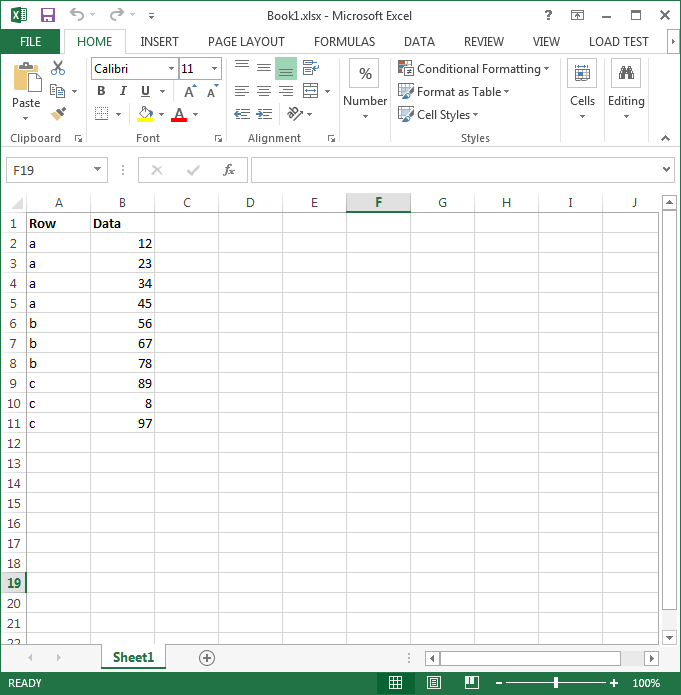Screen dimensions: 681x695
Task: Click Increase Font Size icon
Action: [189, 91]
